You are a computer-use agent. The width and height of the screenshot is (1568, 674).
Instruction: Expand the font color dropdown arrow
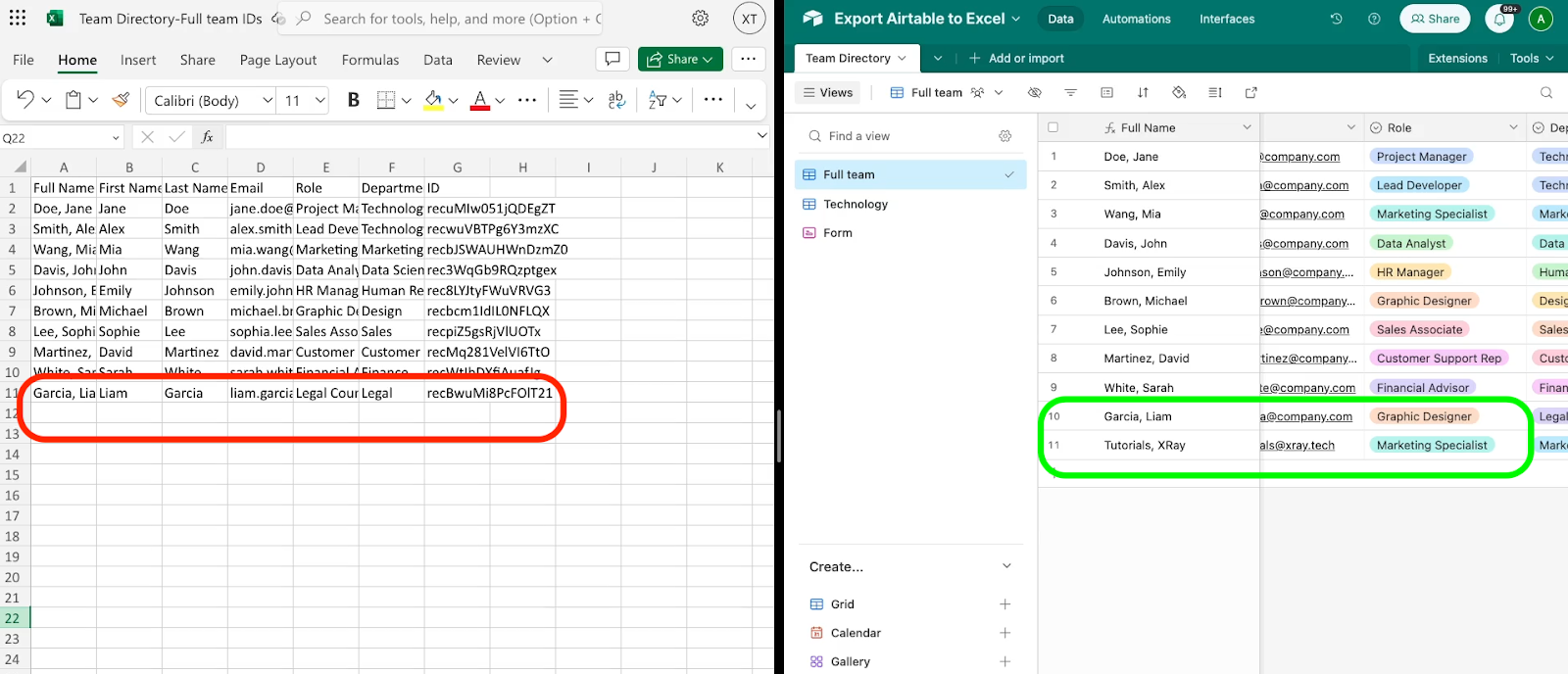[500, 100]
